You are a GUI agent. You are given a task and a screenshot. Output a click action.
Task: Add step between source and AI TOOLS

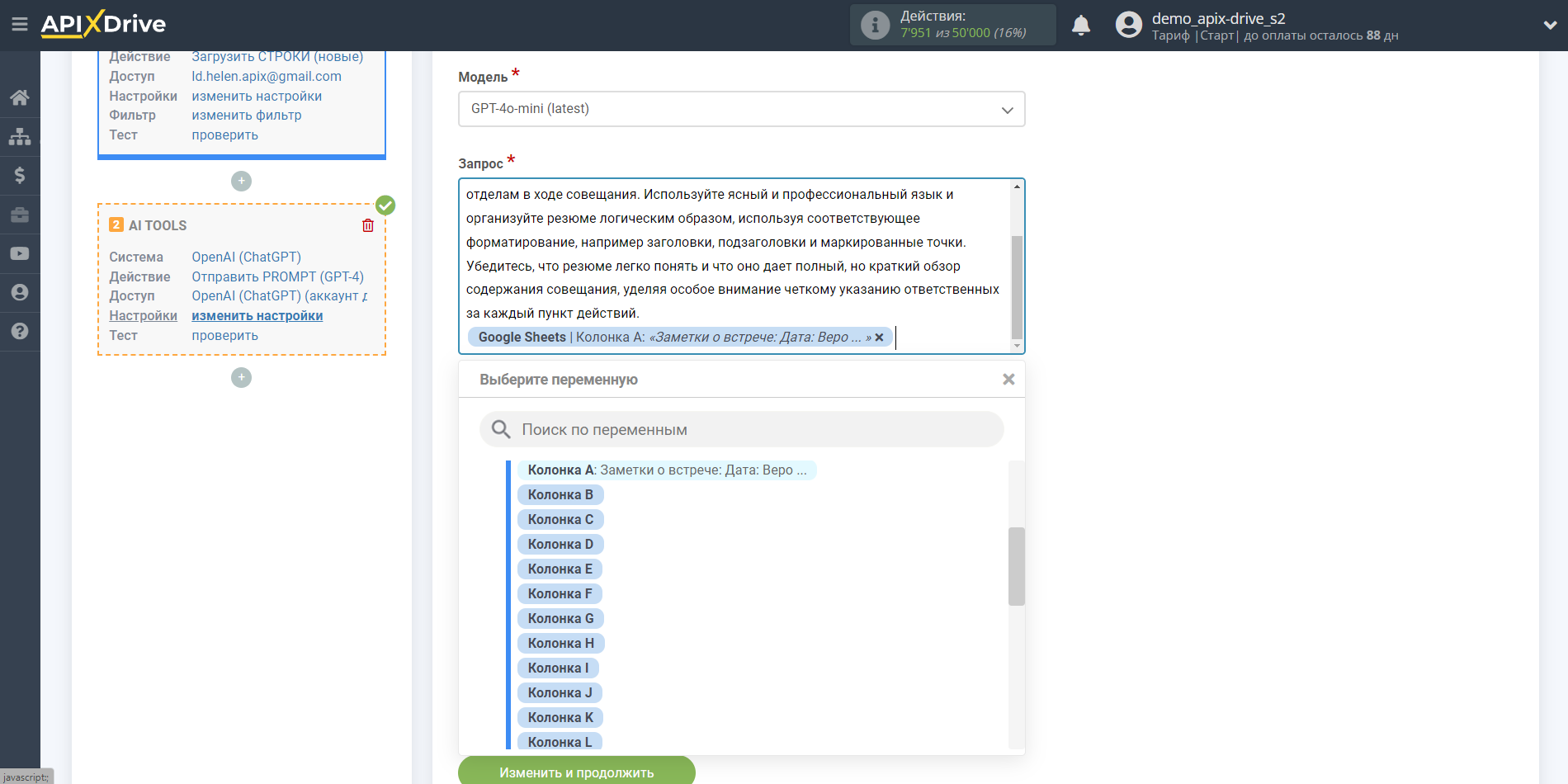(x=241, y=181)
